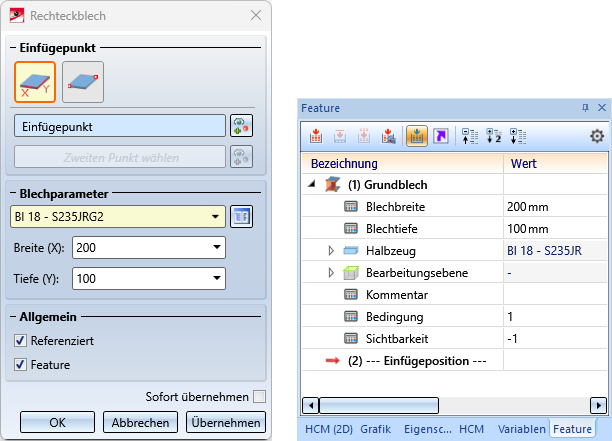Switch to the Feature tab
Screen dimensions: 612x441
(x=572, y=429)
